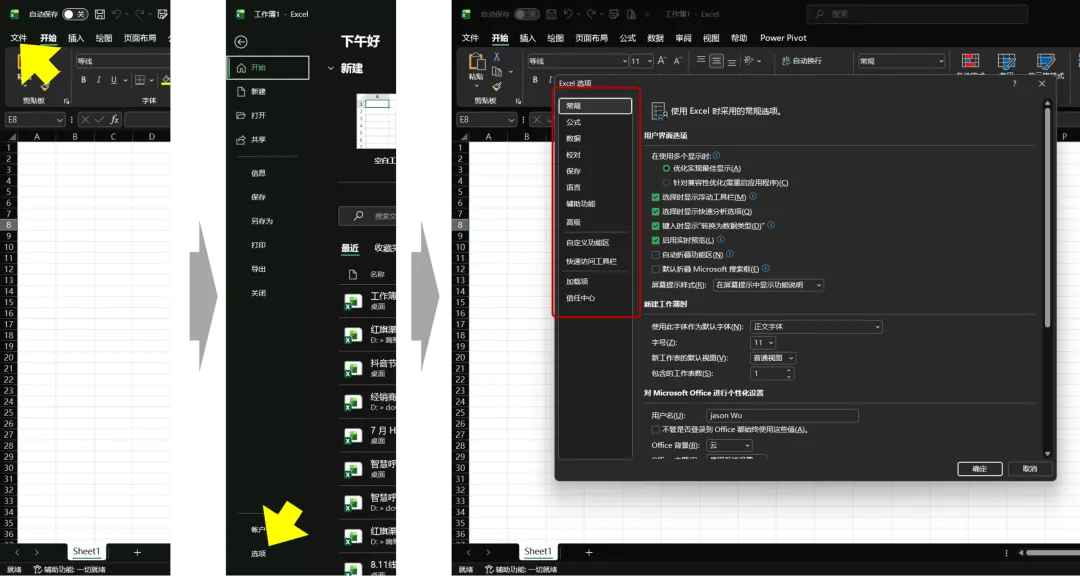Collapse the 新建 section chevron in backstage view
Screen dimensions: 1080x576
[331, 68]
